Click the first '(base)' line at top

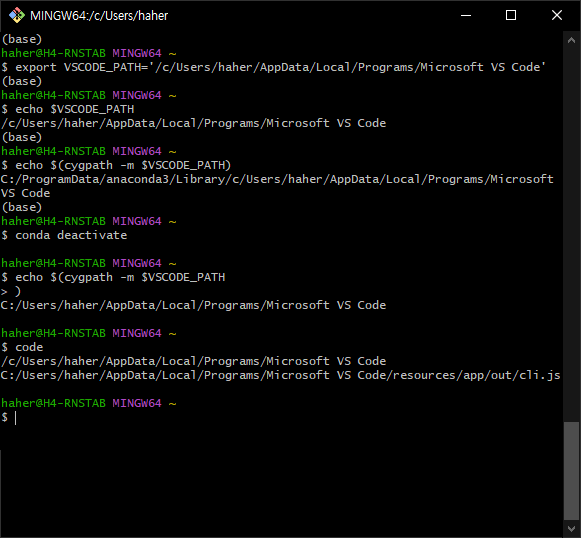[22, 39]
